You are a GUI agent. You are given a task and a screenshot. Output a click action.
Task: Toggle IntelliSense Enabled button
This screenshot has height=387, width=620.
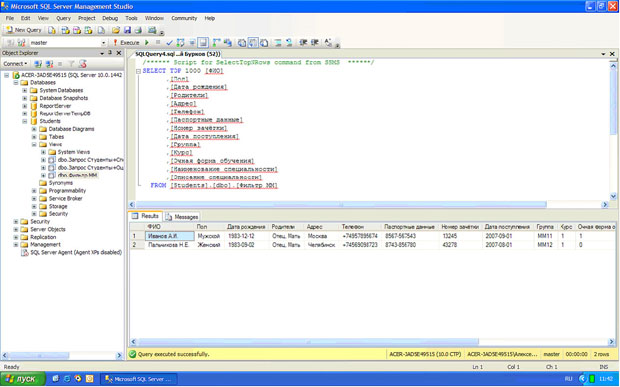pyautogui.click(x=203, y=43)
